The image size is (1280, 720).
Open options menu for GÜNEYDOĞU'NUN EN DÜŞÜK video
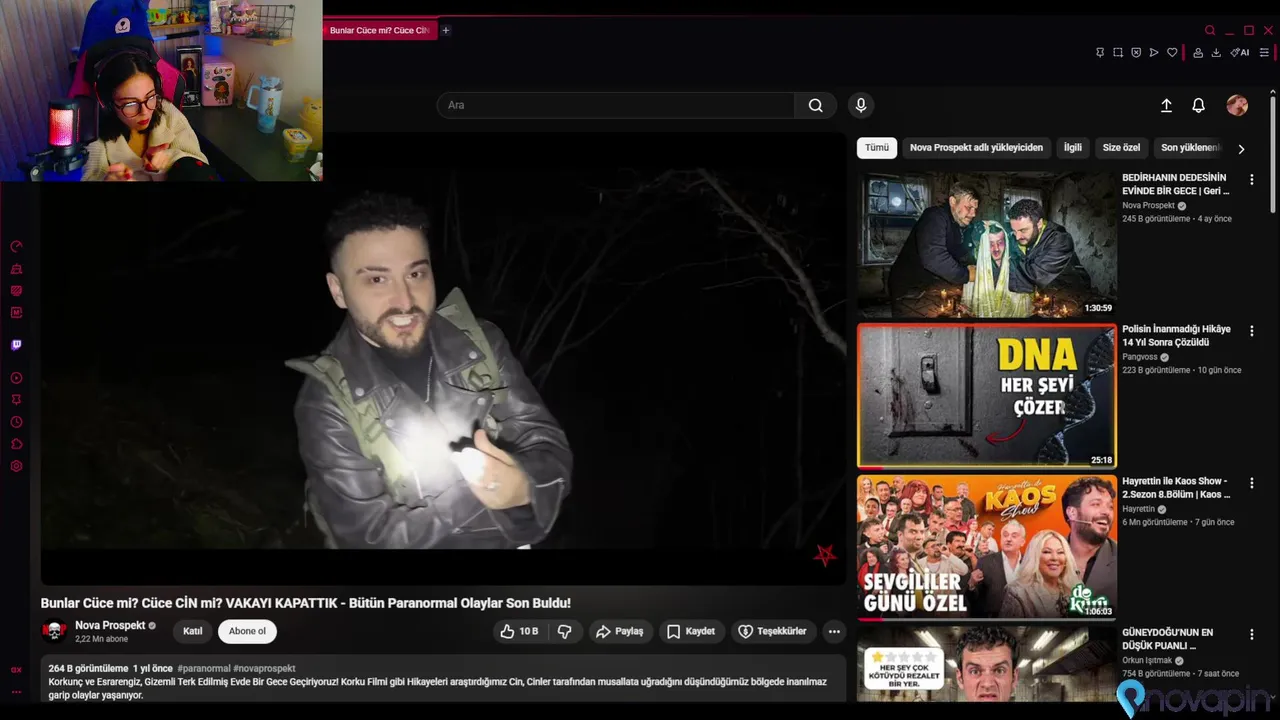tap(1251, 634)
